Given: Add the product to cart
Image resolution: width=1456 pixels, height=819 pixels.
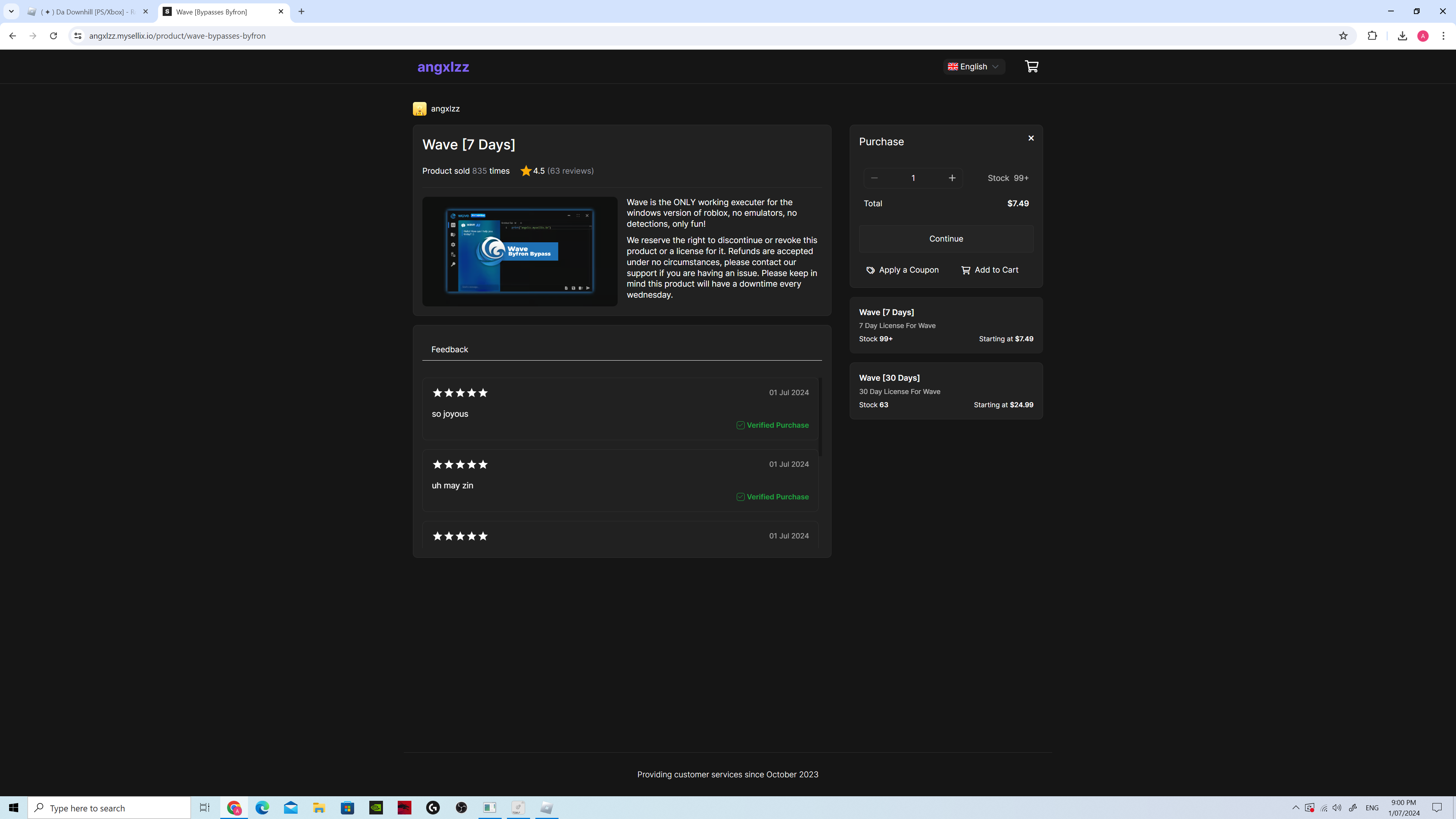Looking at the screenshot, I should pos(990,270).
